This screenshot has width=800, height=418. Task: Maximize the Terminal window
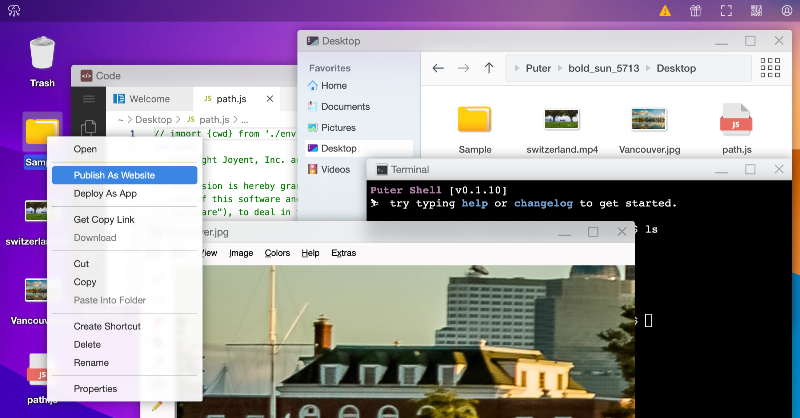(x=750, y=169)
